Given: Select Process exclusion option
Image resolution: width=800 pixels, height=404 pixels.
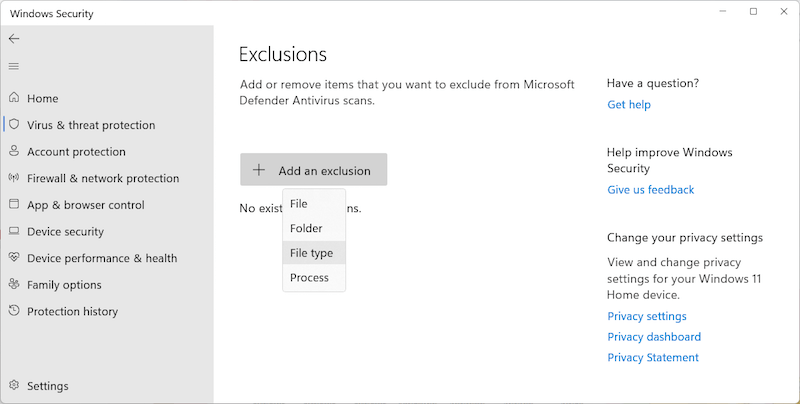Looking at the screenshot, I should [x=314, y=277].
